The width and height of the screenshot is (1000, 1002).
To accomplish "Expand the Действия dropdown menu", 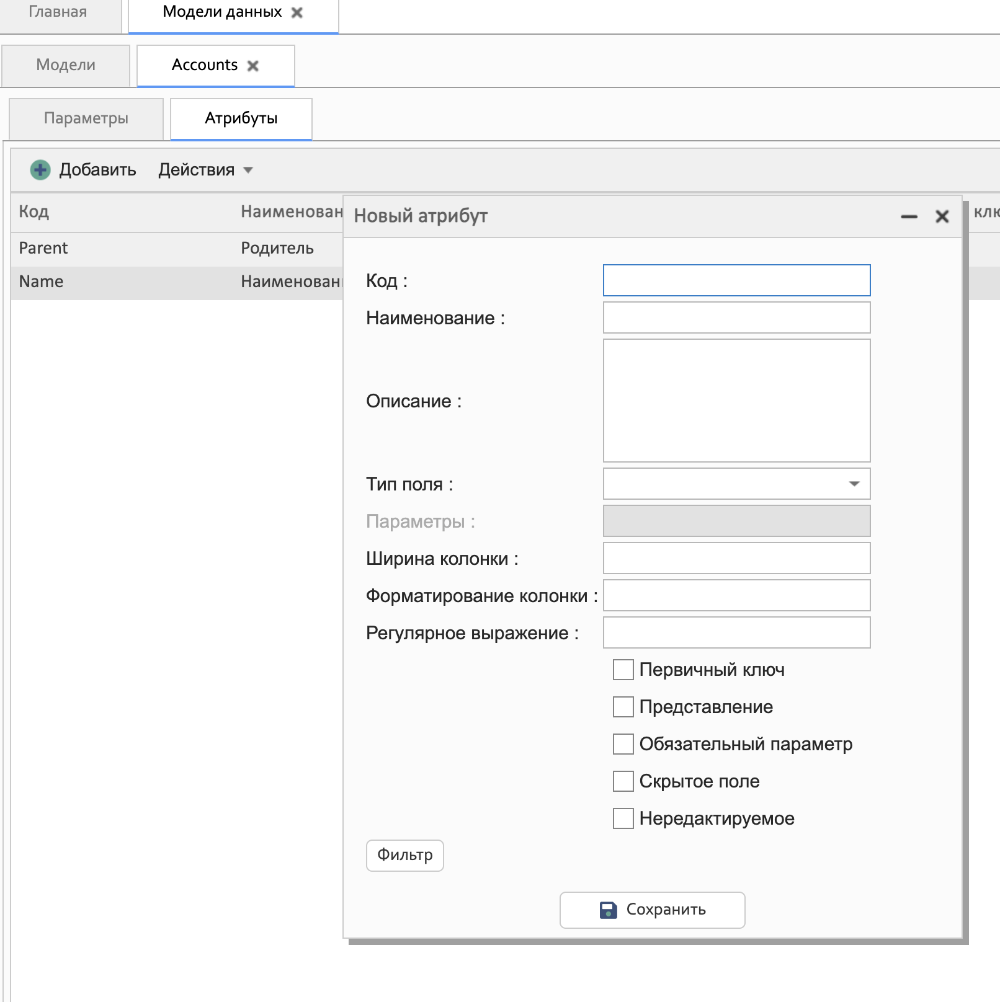I will point(205,170).
